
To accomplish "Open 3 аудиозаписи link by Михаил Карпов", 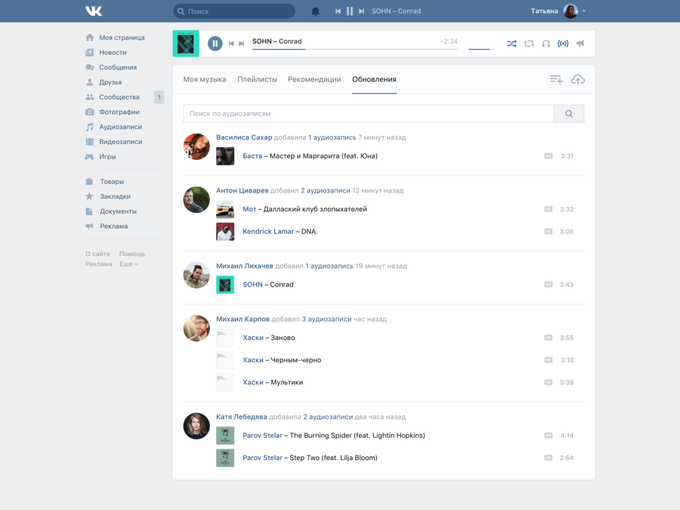I will [x=327, y=319].
